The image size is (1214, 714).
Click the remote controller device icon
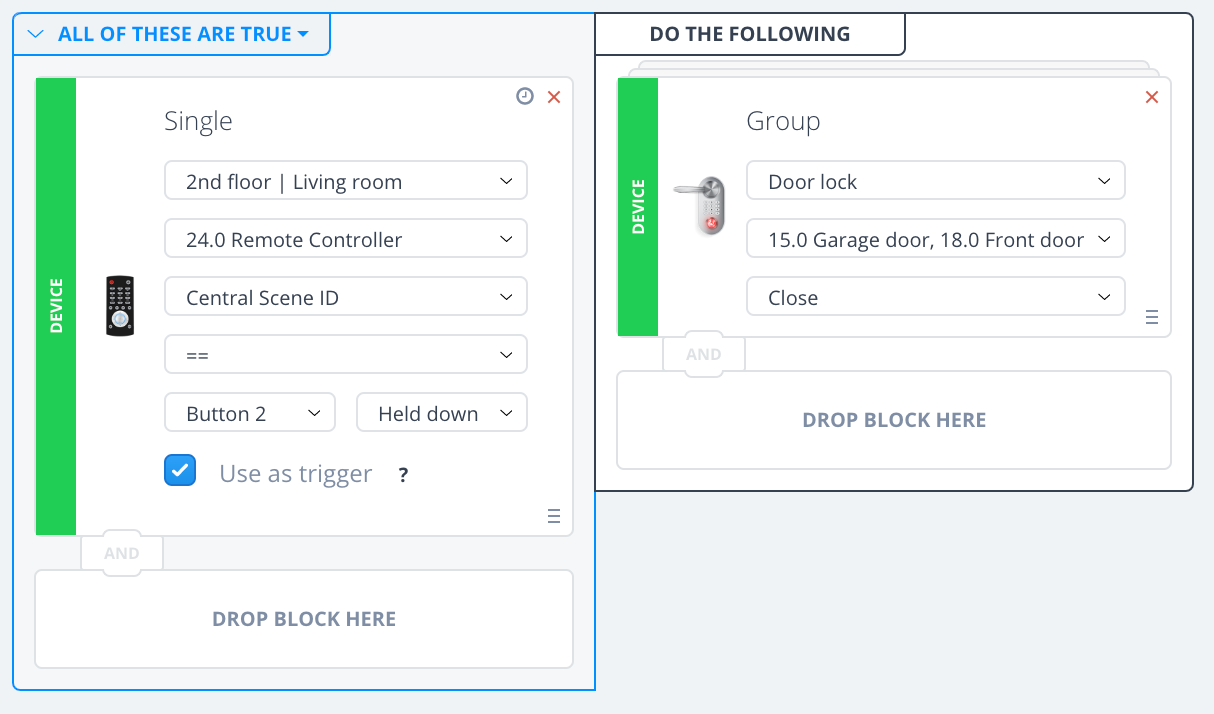point(120,306)
